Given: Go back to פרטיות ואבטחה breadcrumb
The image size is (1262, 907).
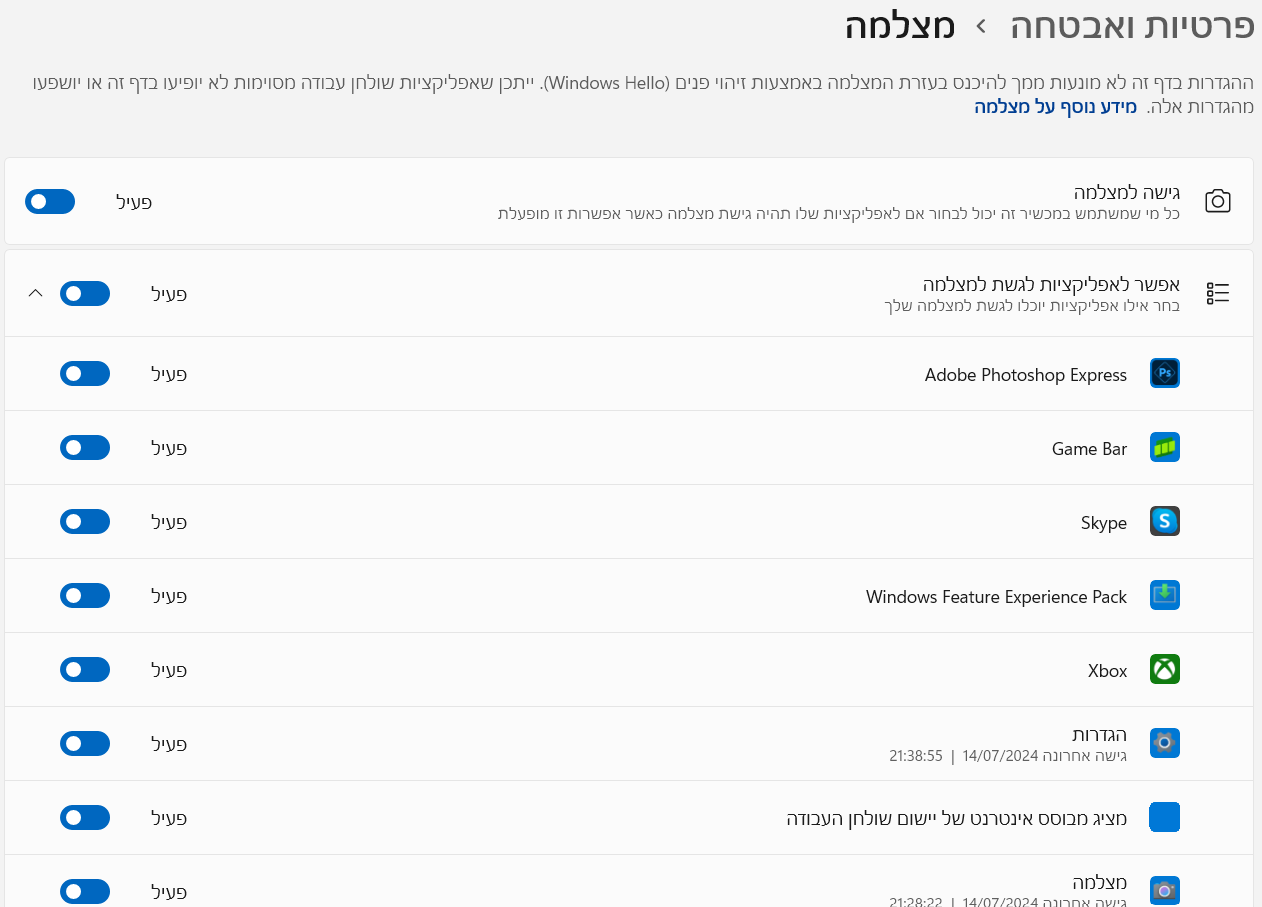Looking at the screenshot, I should click(x=1132, y=26).
